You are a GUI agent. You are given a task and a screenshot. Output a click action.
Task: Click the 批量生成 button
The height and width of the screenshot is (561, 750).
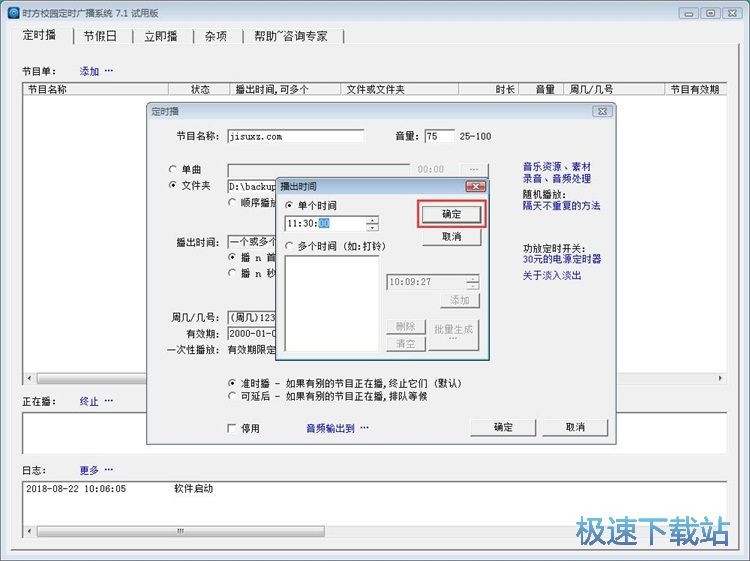(x=453, y=334)
